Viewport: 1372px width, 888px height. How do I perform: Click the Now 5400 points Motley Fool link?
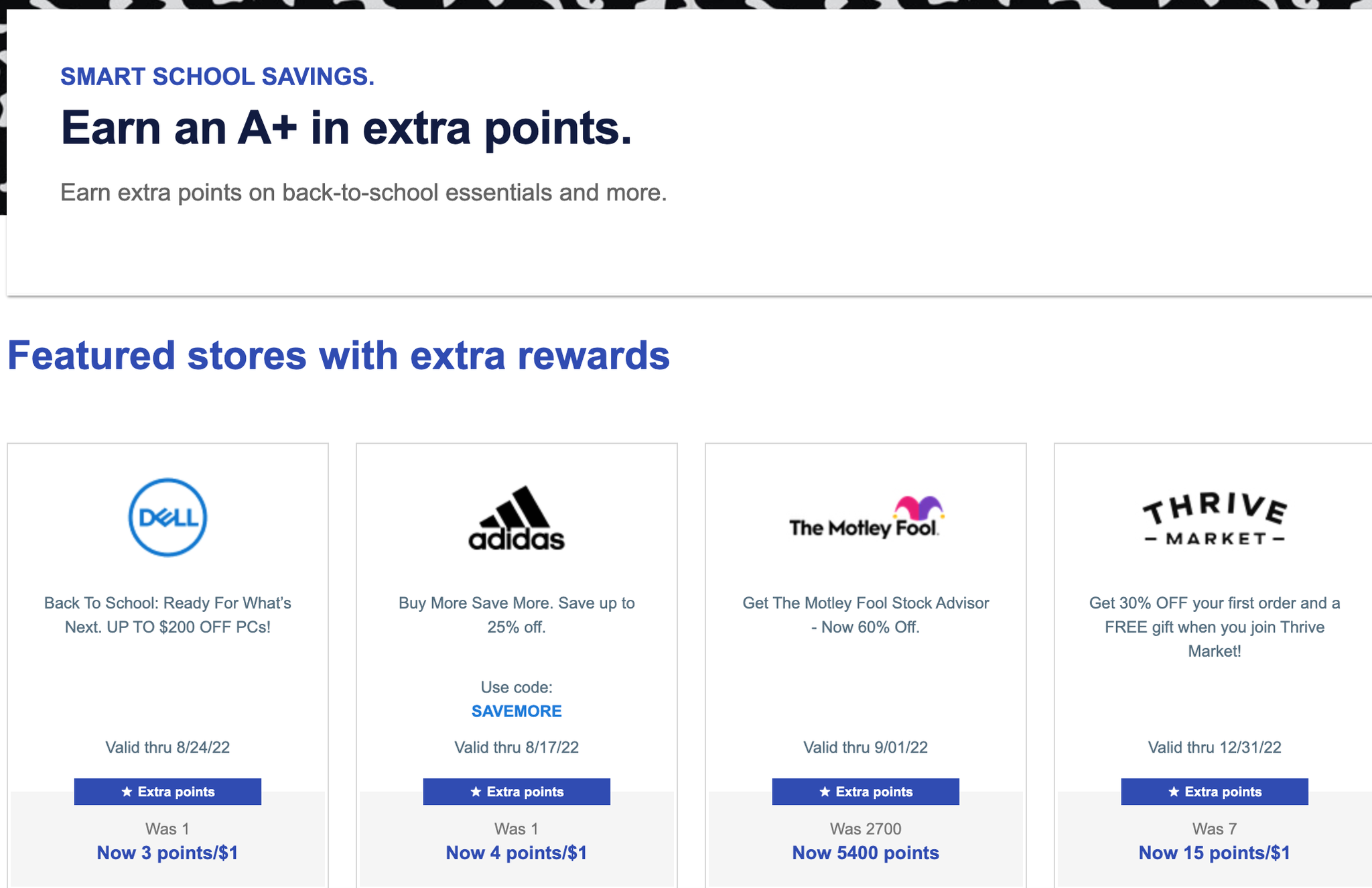(865, 853)
